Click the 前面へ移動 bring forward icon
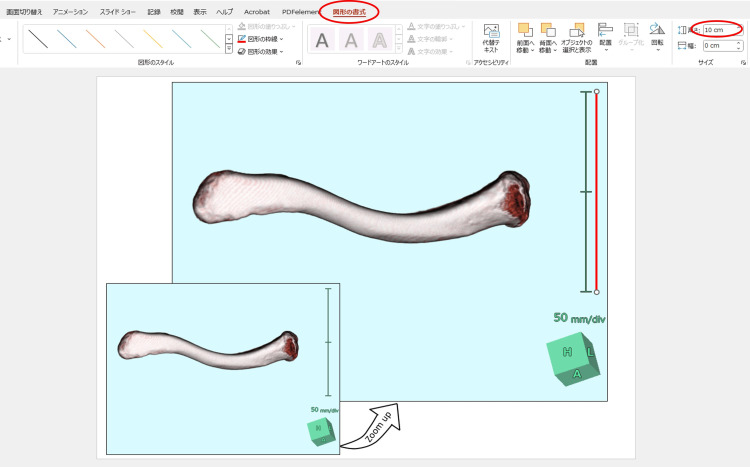This screenshot has height=467, width=750. tap(525, 30)
